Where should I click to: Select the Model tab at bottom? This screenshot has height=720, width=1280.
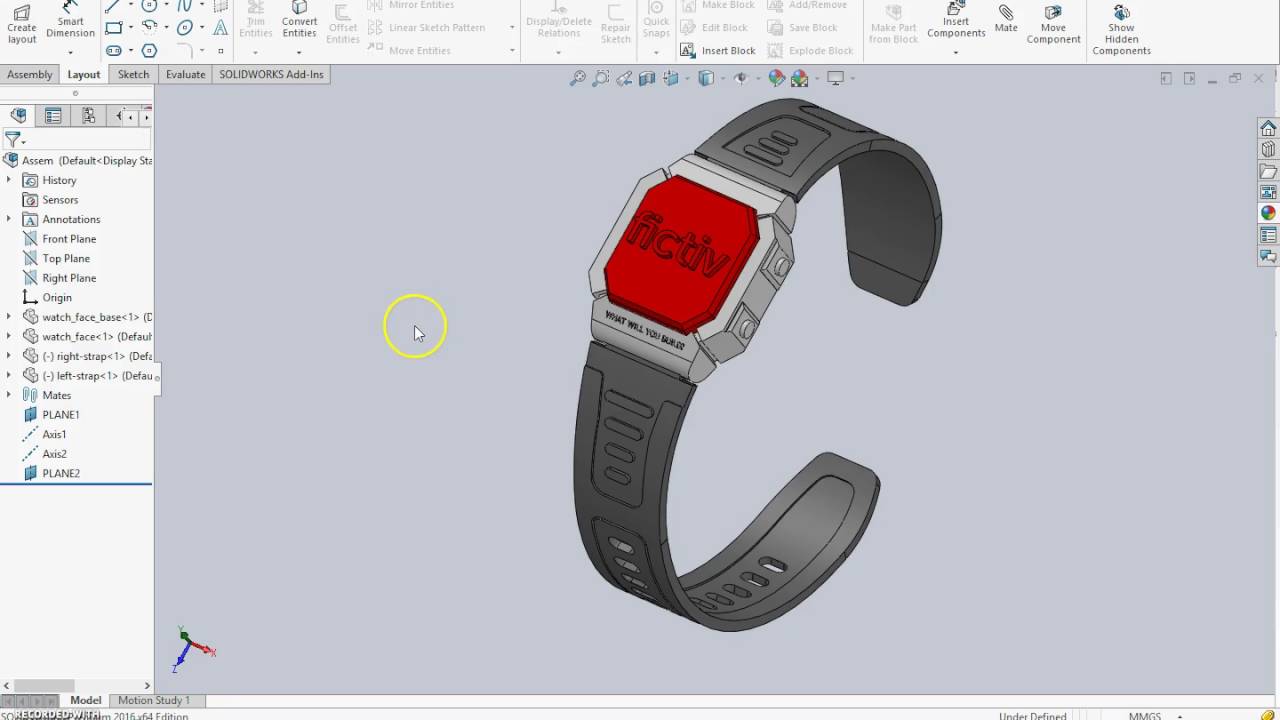[85, 700]
